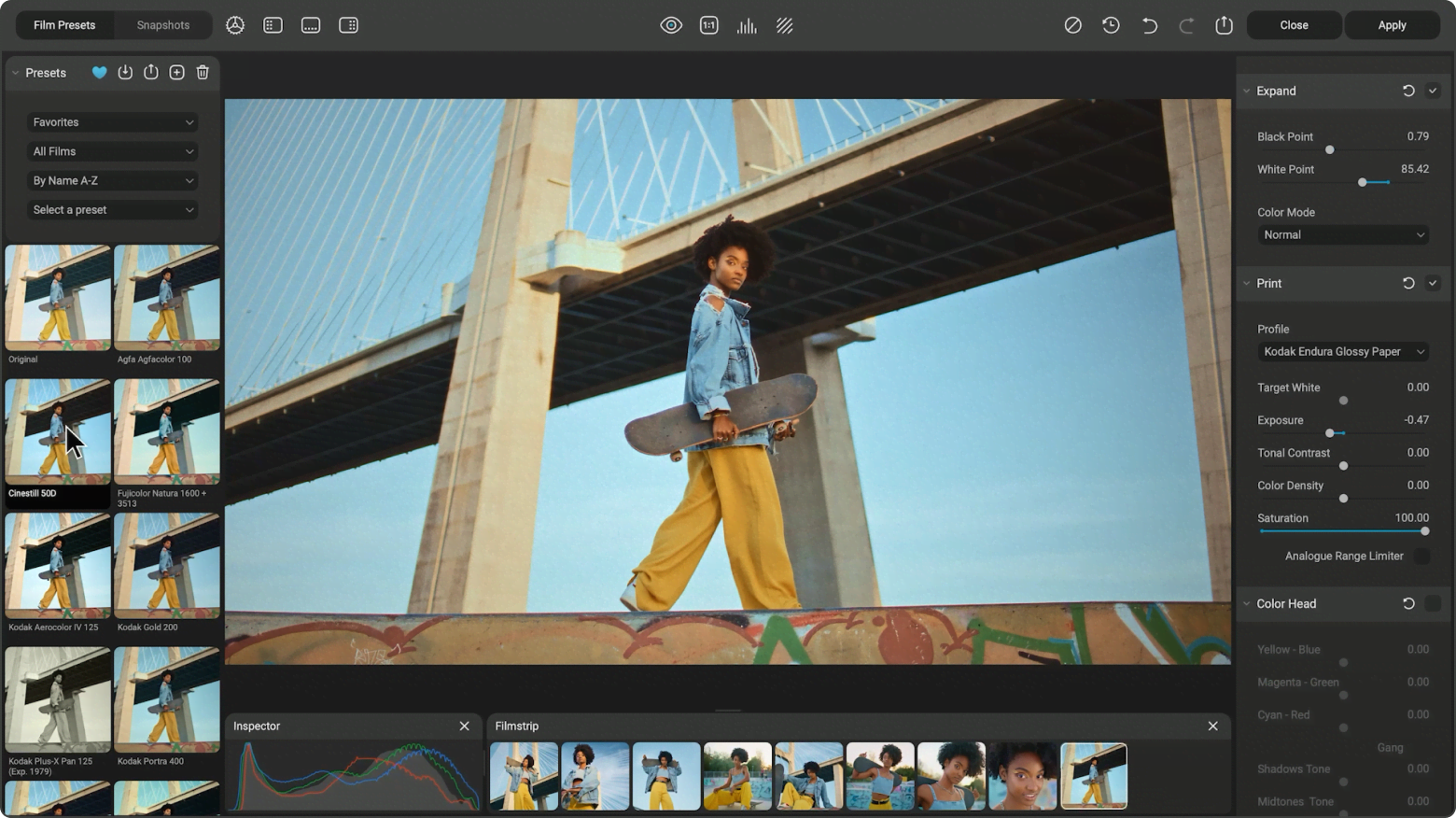Collapse the Expand section chevron
The image size is (1456, 818).
(1246, 91)
